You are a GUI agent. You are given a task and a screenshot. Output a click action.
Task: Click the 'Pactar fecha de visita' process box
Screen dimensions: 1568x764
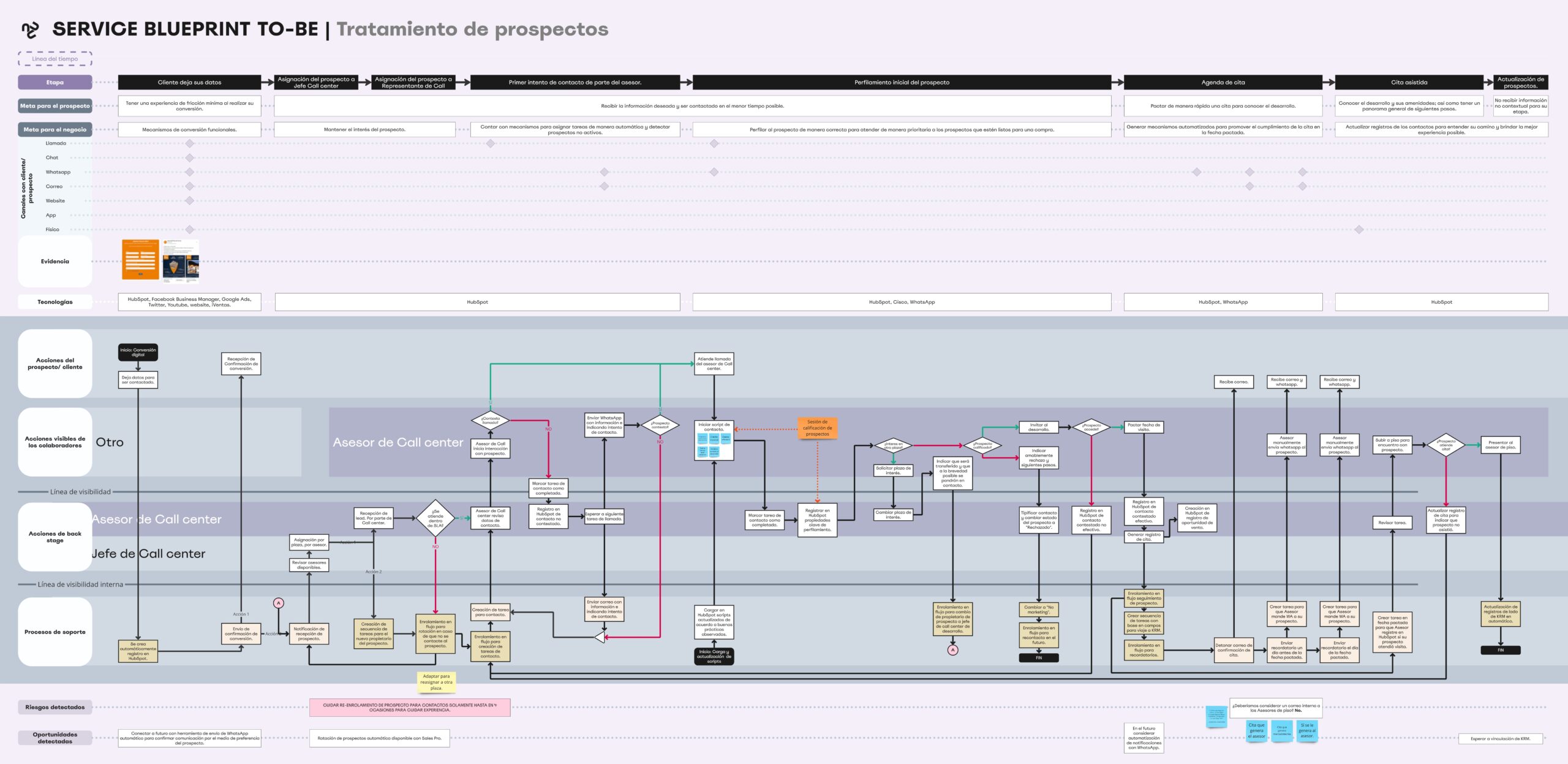[x=1144, y=427]
